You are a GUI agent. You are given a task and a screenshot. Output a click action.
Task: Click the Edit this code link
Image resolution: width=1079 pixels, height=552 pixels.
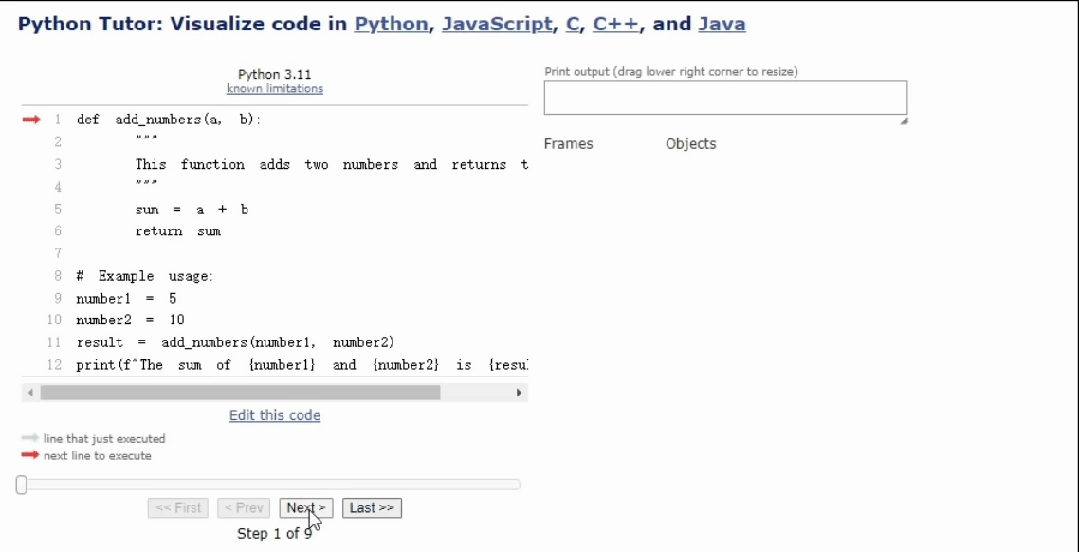pos(274,415)
